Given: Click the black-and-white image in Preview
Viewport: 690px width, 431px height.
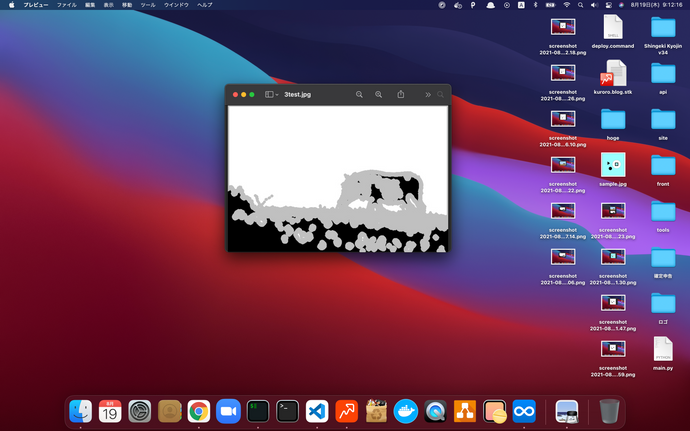Looking at the screenshot, I should click(338, 179).
